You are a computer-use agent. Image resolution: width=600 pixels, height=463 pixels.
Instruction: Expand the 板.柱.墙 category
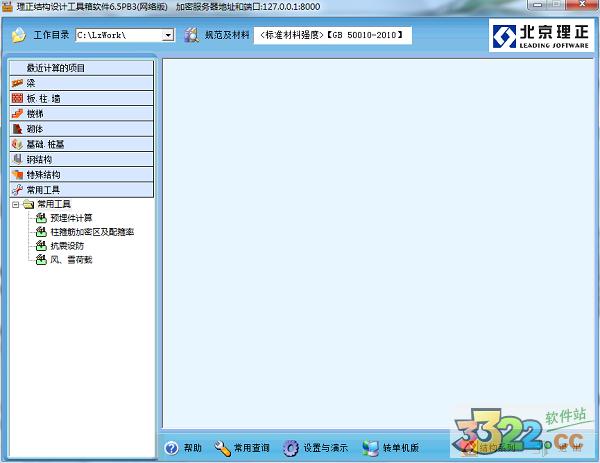(82, 98)
